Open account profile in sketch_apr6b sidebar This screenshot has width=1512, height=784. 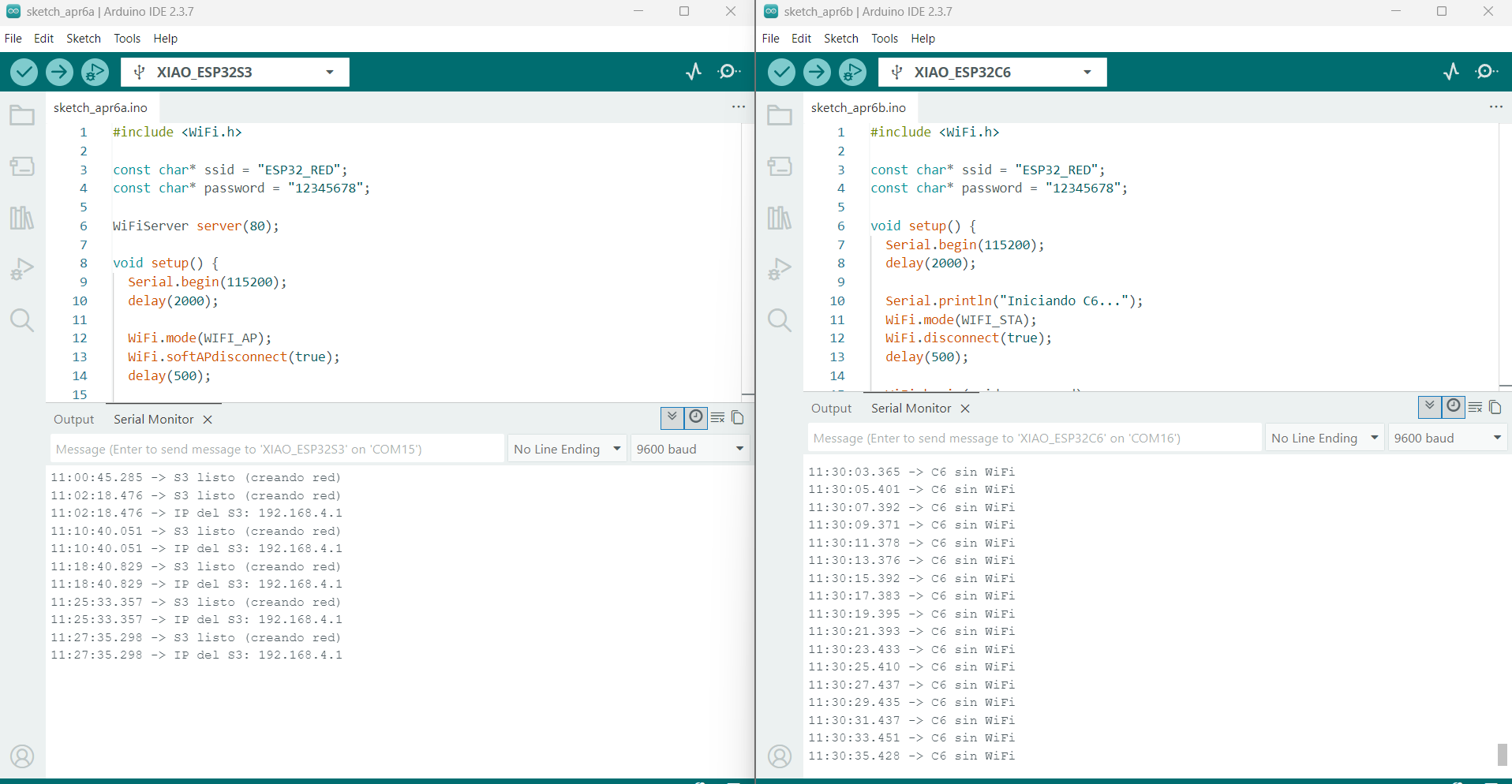pyautogui.click(x=780, y=756)
